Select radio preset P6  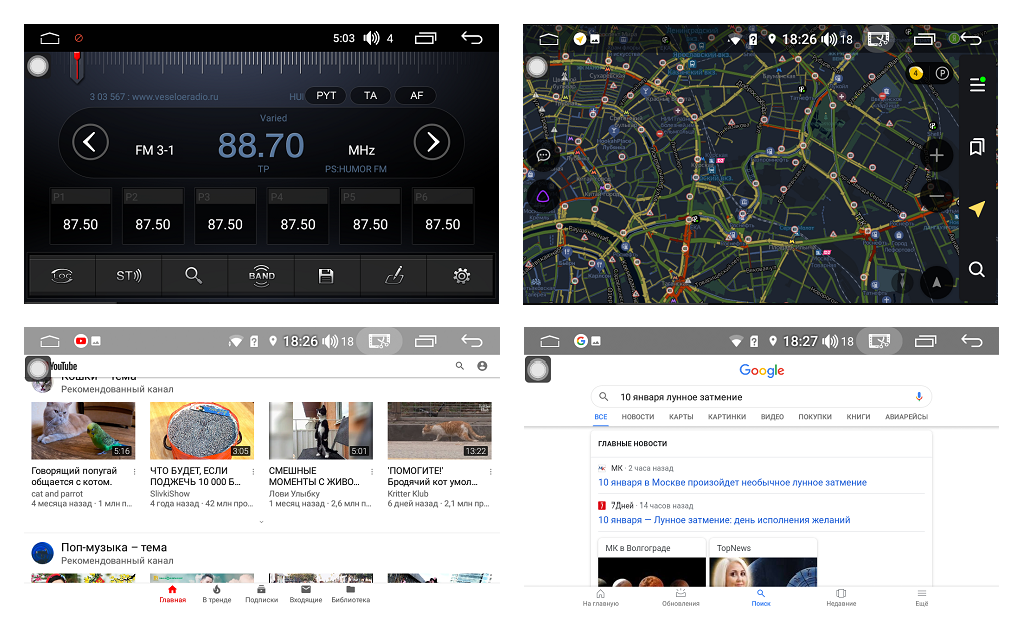443,216
